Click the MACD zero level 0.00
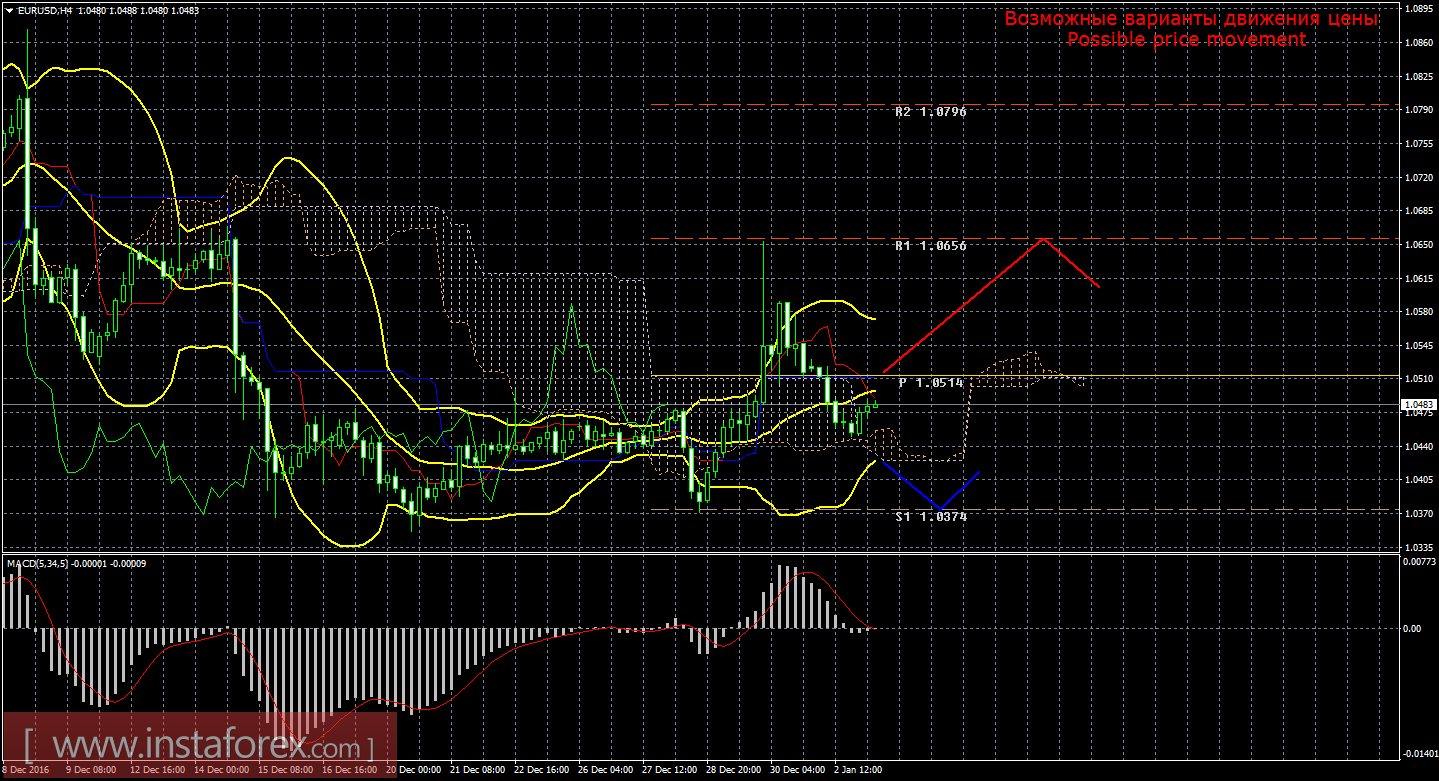The width and height of the screenshot is (1439, 781). tap(1413, 629)
